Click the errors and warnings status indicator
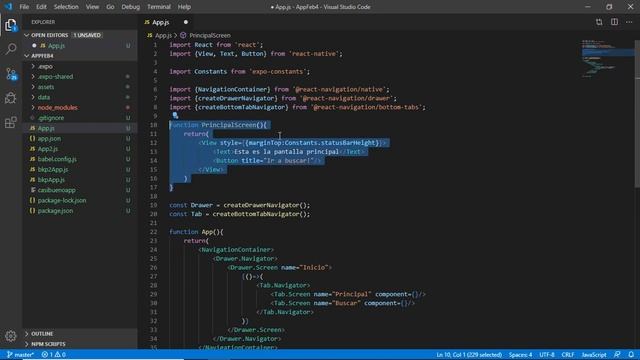640x360 pixels. (x=53, y=354)
